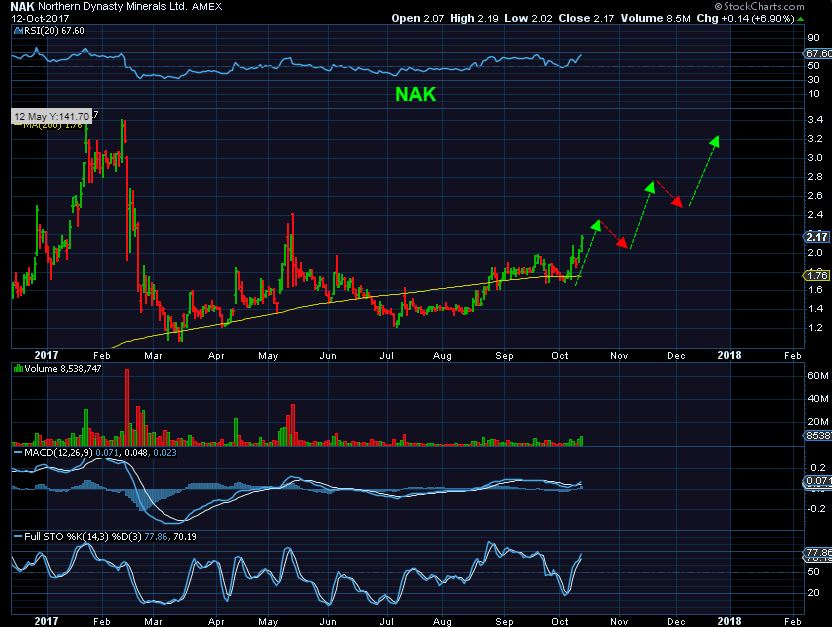Click the "Northern Dynasty Minerals Ltd." company name
This screenshot has height=627, width=832.
point(112,6)
